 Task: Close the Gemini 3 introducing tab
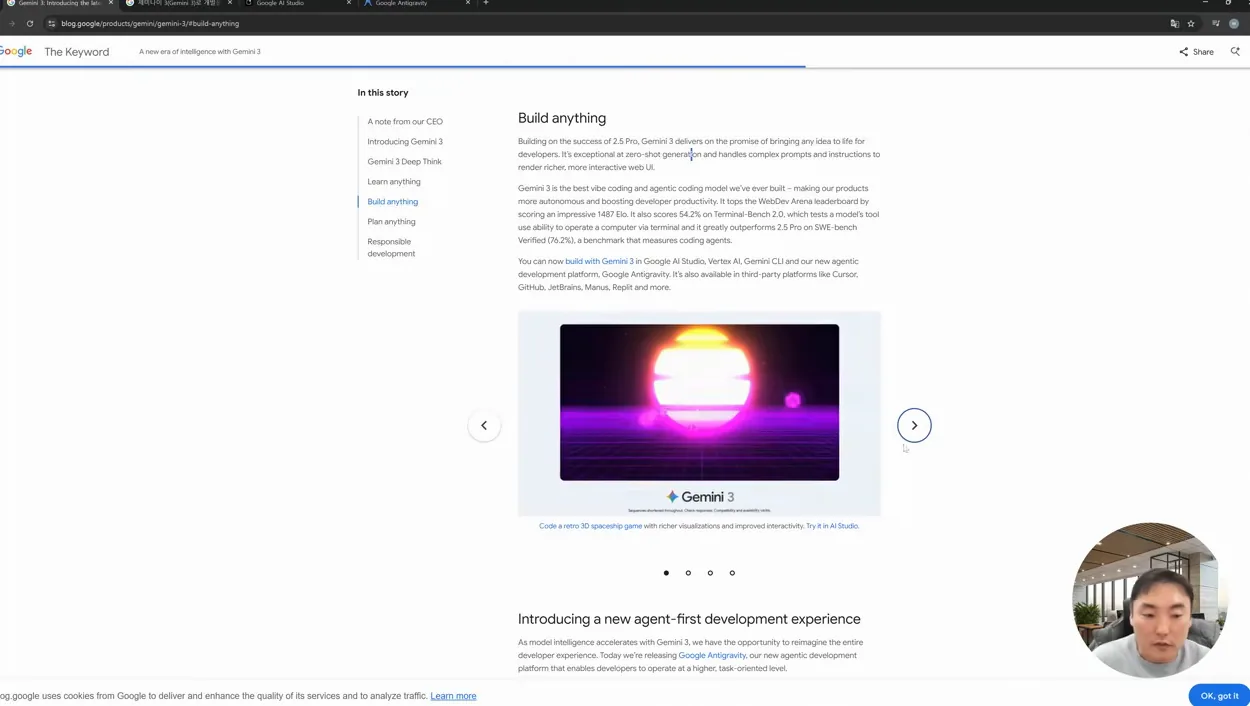(110, 3)
